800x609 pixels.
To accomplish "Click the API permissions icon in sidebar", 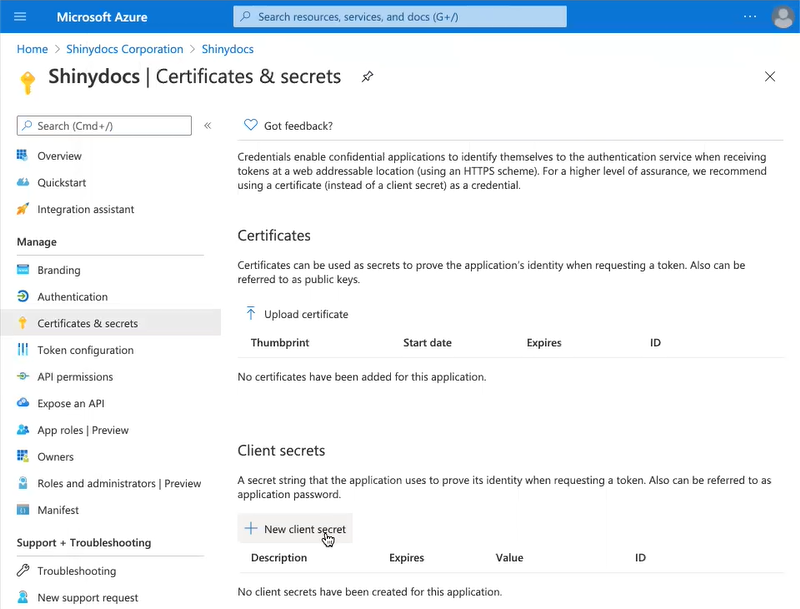I will [23, 377].
